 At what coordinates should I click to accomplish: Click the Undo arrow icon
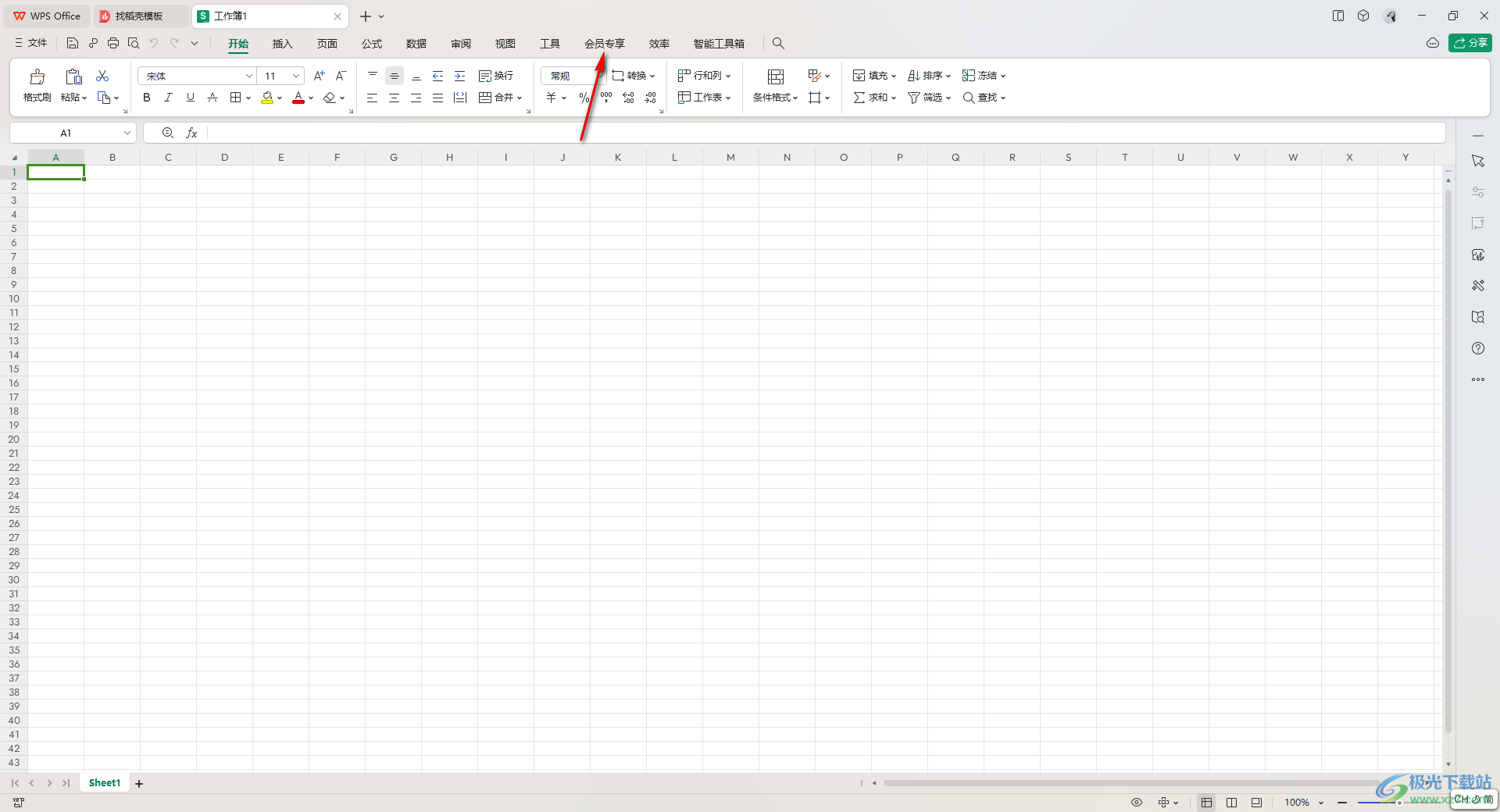[154, 43]
